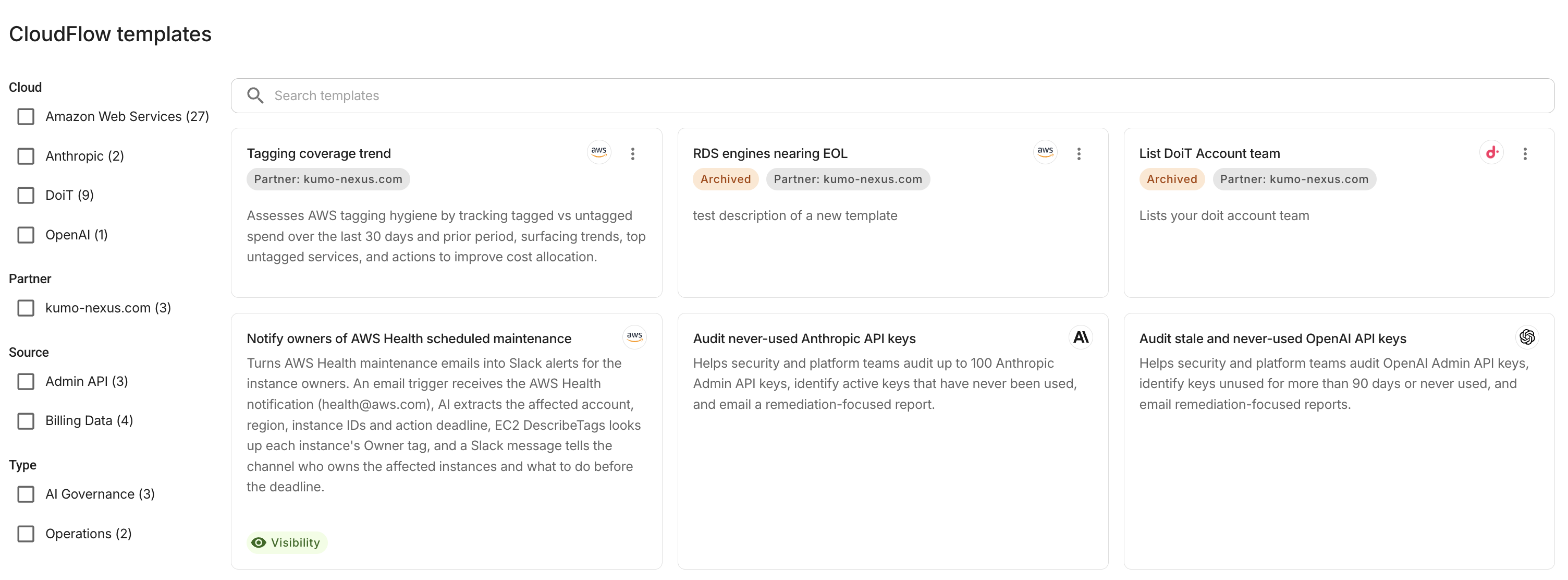Open the three-dot menu on List DoiT Account team
The height and width of the screenshot is (580, 1568).
coord(1525,153)
